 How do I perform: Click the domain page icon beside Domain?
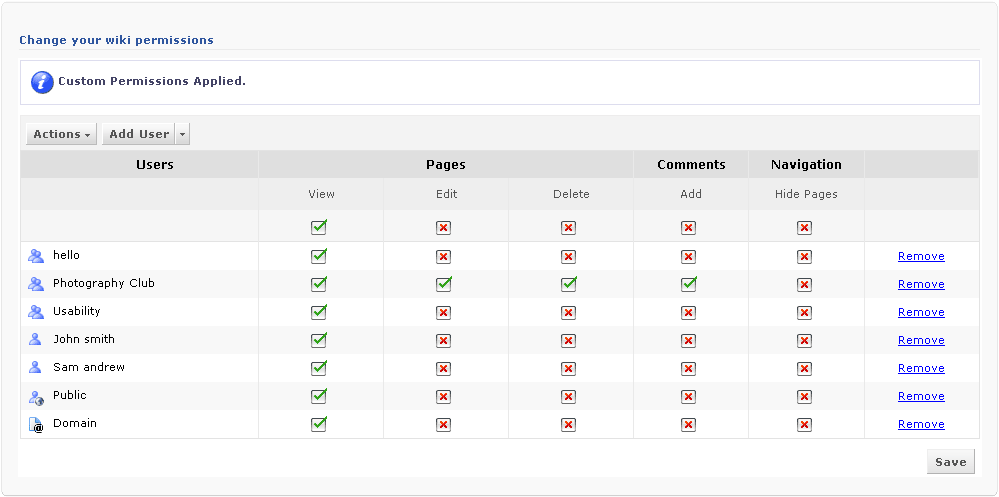[x=36, y=425]
